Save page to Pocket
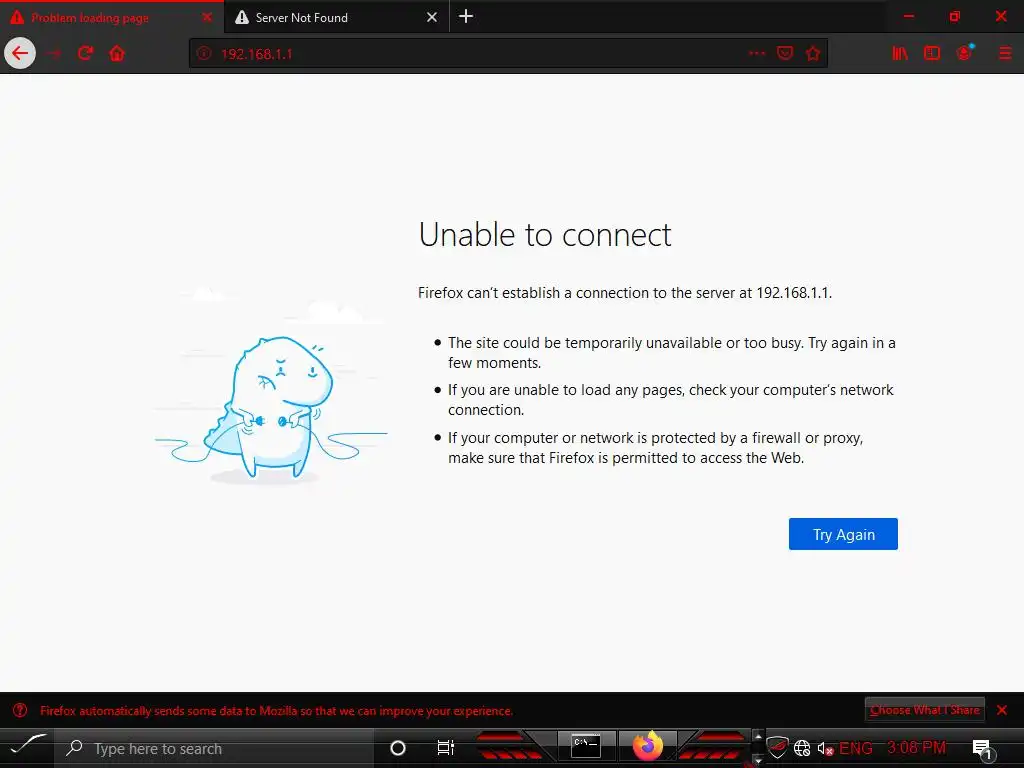1024x768 pixels. pos(785,54)
